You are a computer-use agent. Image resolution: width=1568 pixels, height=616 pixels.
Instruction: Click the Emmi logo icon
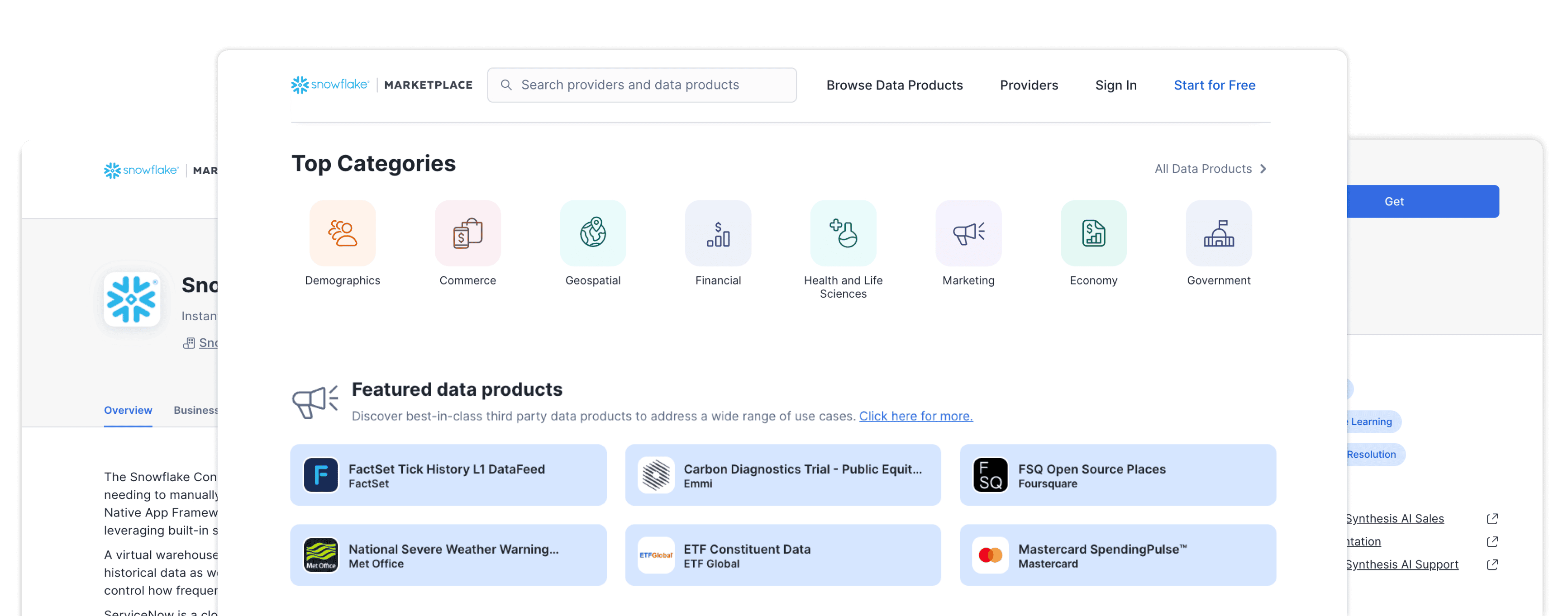tap(656, 475)
